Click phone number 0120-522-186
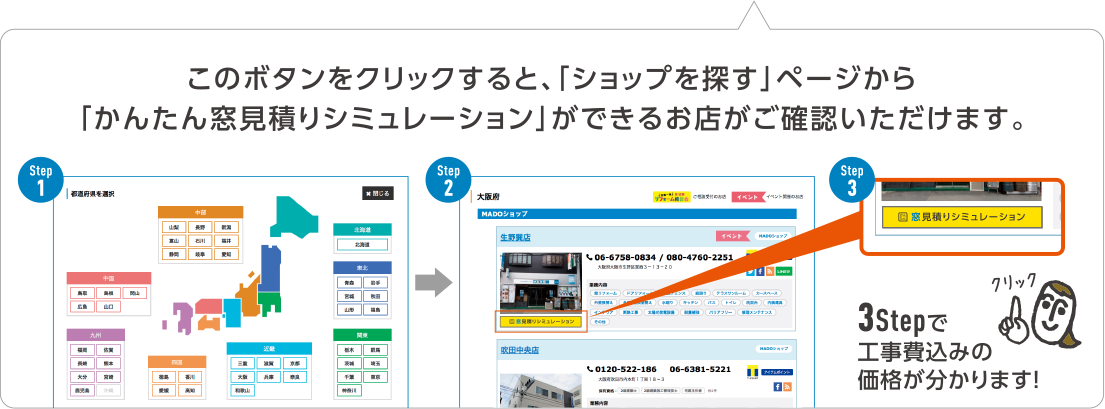 (x=626, y=369)
